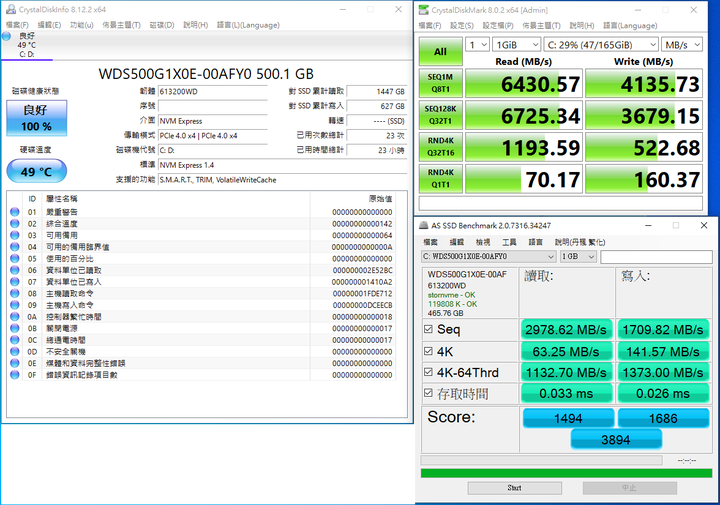
Task: Click status orb for attribute 04 row
Action: pos(15,247)
